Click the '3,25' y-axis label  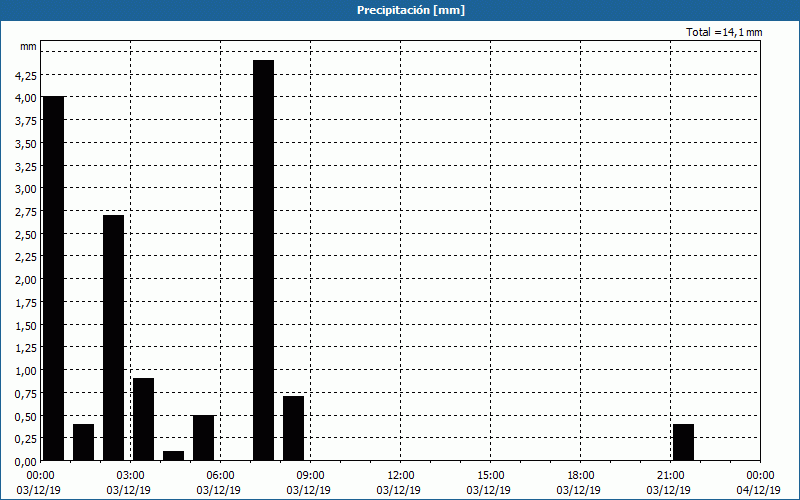coord(26,166)
